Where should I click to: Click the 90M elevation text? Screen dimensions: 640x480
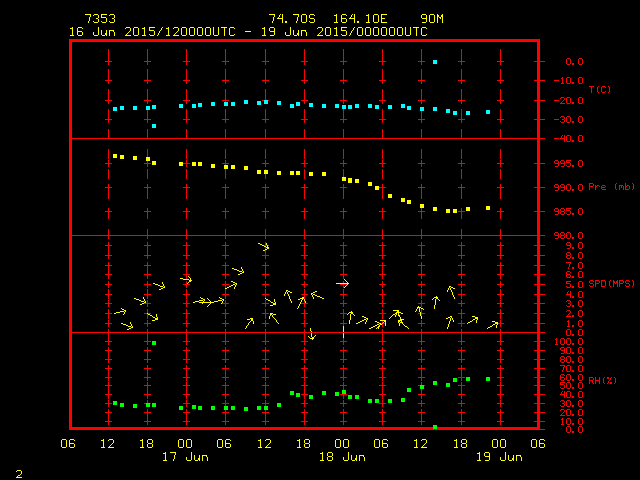(432, 19)
